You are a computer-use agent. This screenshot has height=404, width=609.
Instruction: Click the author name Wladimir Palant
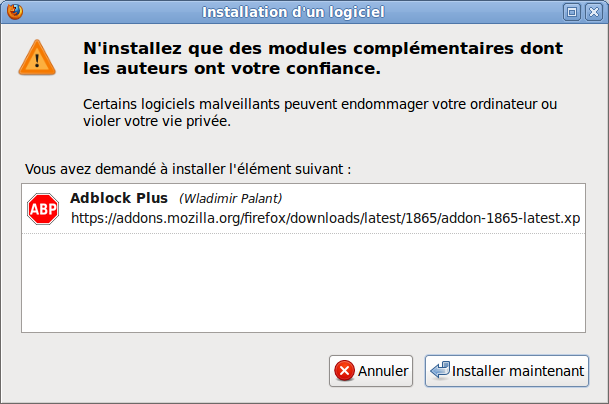[x=231, y=199]
